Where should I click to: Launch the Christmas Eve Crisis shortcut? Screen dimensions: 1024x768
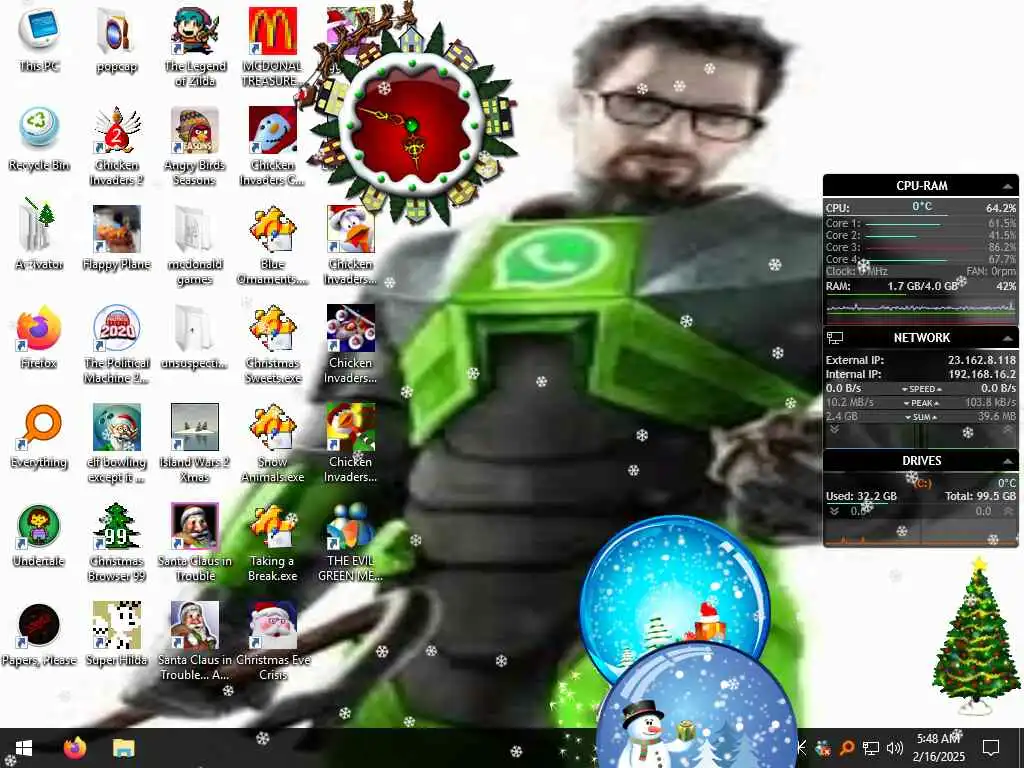point(273,641)
